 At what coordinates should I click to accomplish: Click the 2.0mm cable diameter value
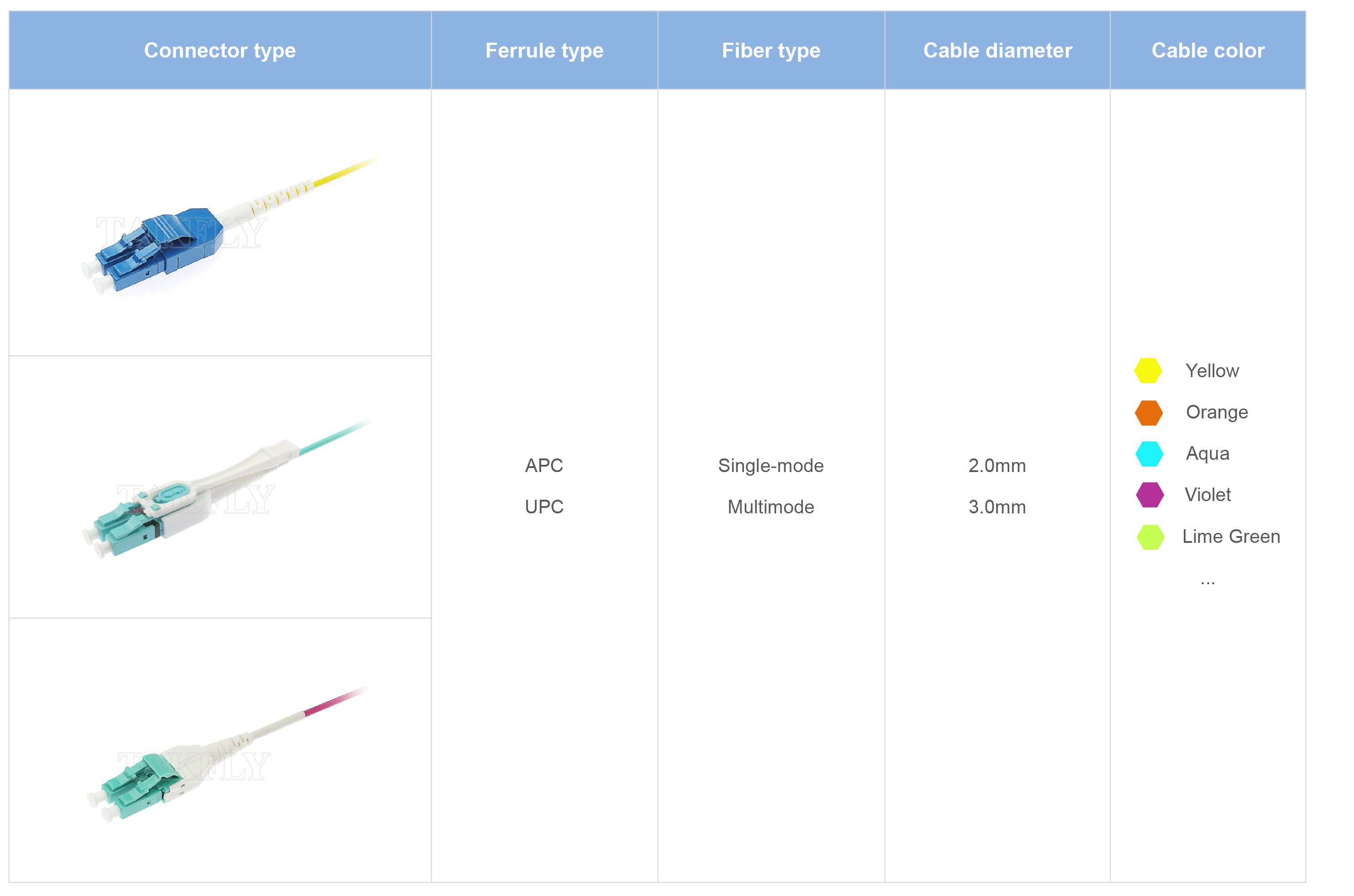[997, 466]
